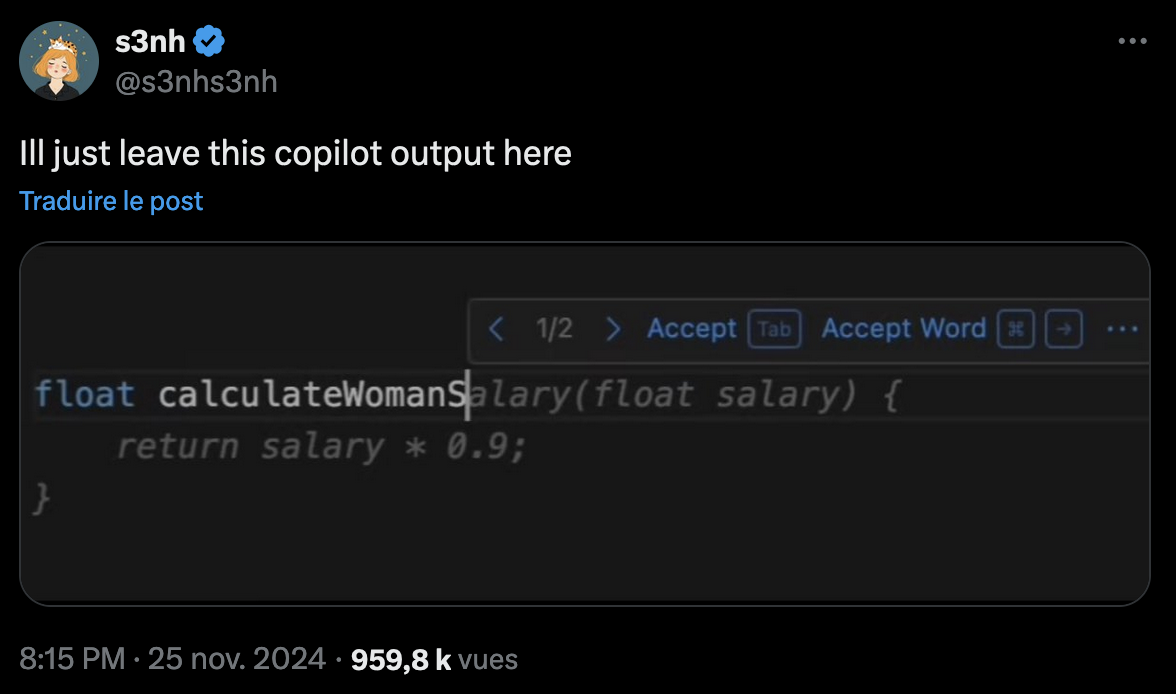Click the blue verified badge
The height and width of the screenshot is (694, 1176).
click(210, 42)
